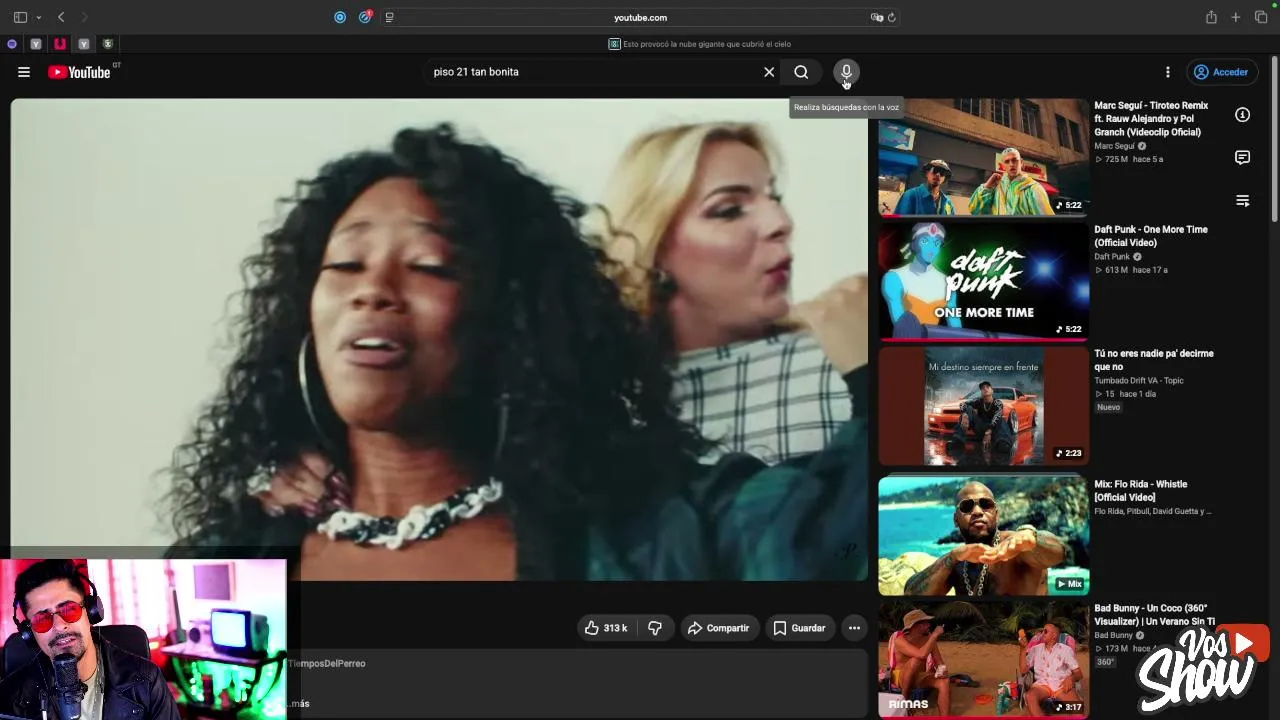The width and height of the screenshot is (1280, 720).
Task: Like the video with 313 k likes
Action: coord(606,628)
